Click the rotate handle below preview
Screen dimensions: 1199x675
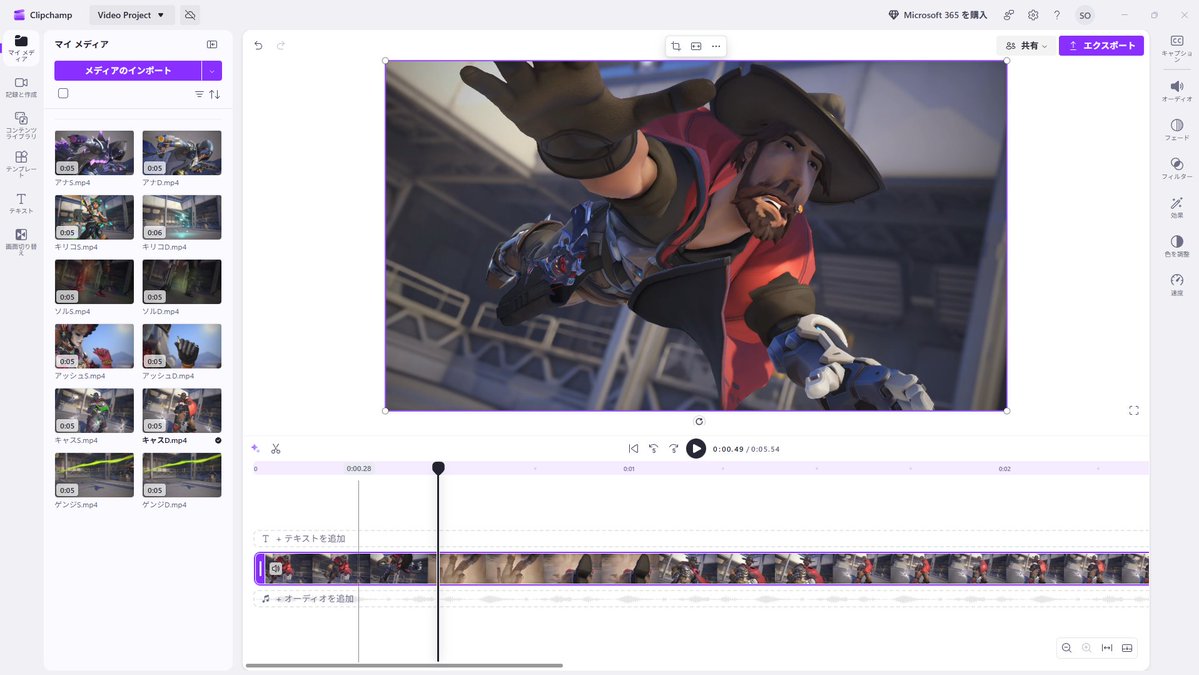(699, 421)
